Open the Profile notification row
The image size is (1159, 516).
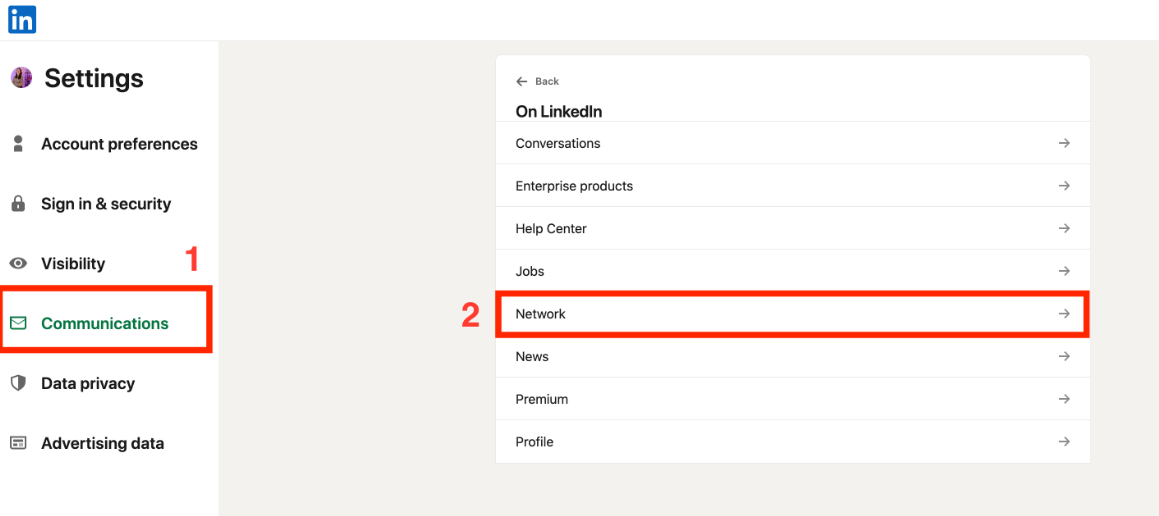(x=792, y=442)
